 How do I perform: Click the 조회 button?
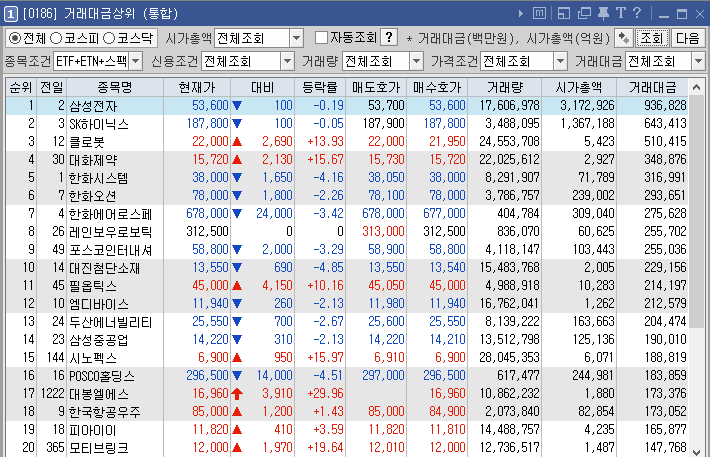652,38
